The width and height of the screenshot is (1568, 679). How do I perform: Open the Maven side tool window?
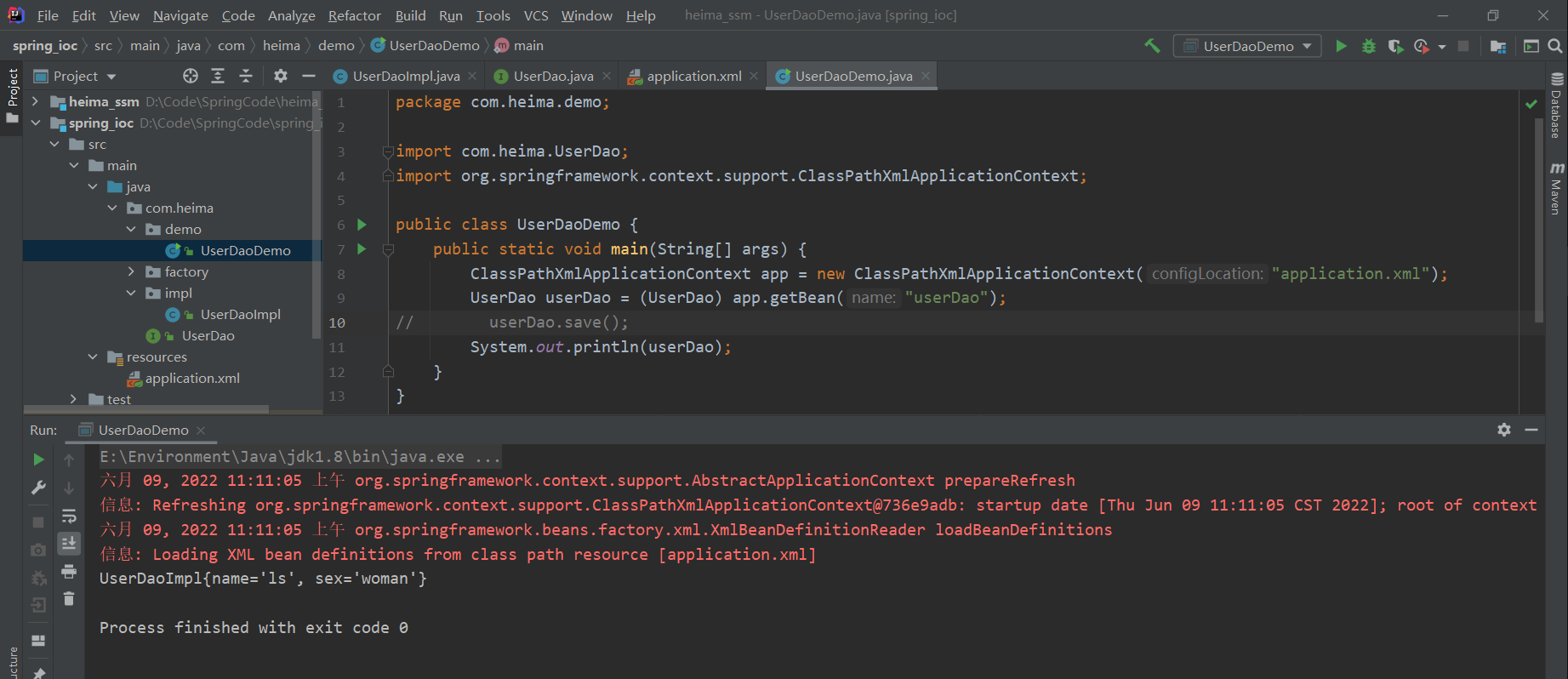[1557, 189]
